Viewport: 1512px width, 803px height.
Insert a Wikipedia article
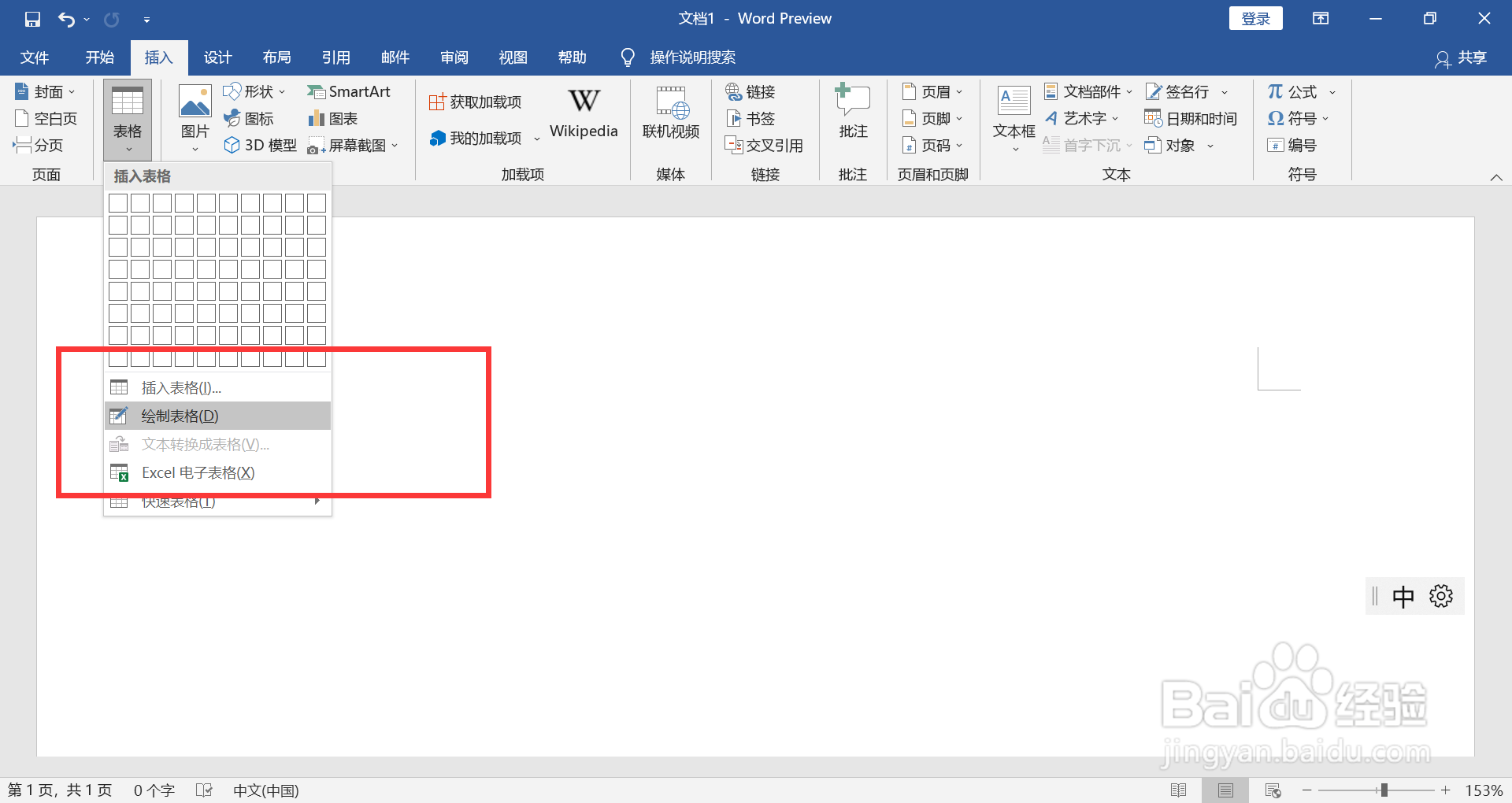[583, 113]
